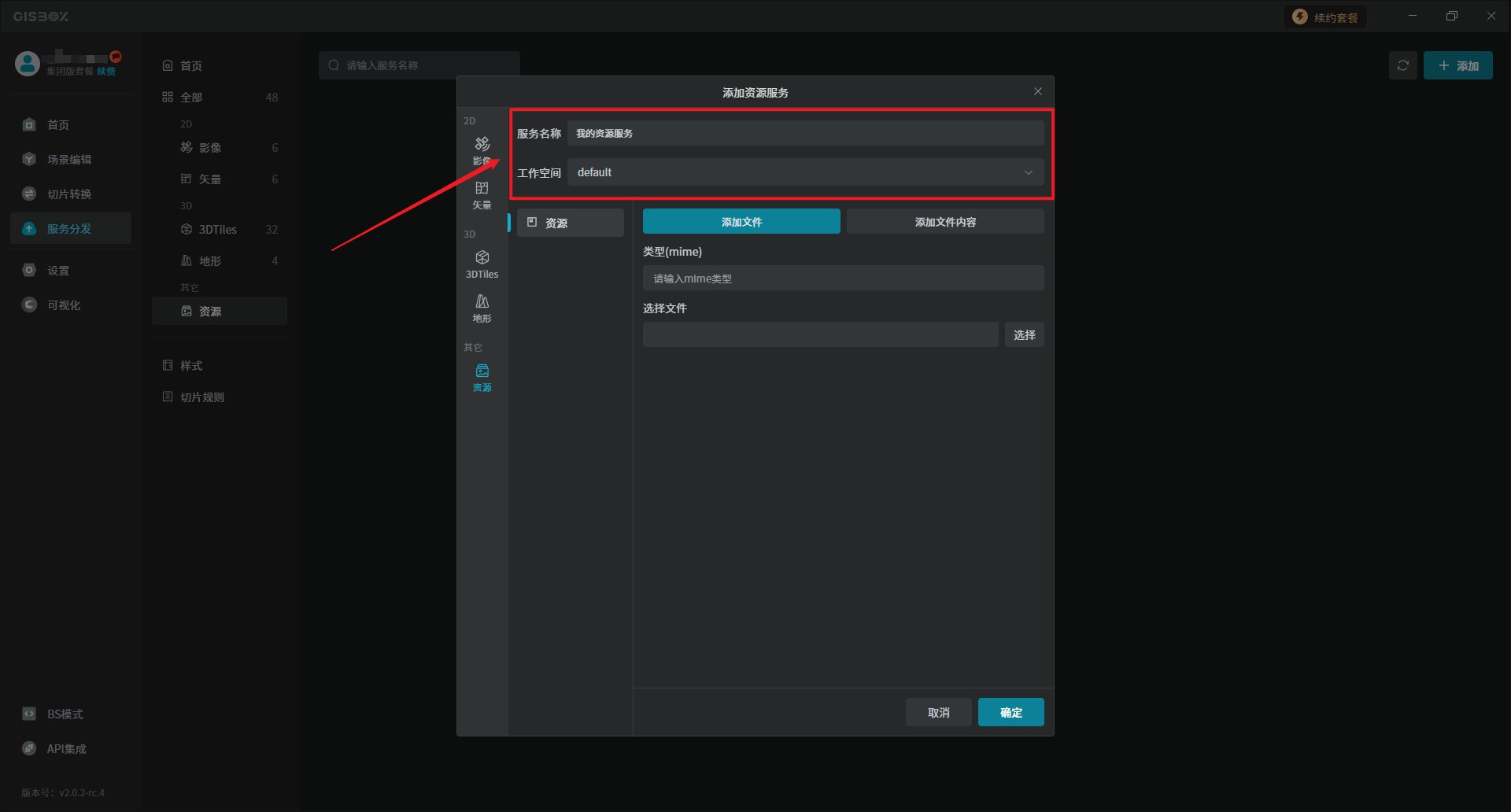Viewport: 1511px width, 812px height.
Task: Click the 续约套餐 lightning badge
Action: click(1325, 17)
